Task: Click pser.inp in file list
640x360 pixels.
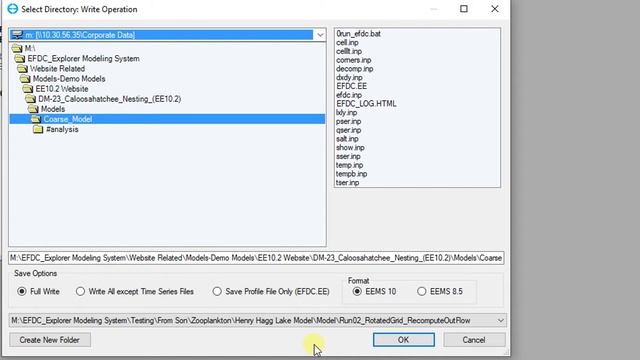Action: click(349, 122)
